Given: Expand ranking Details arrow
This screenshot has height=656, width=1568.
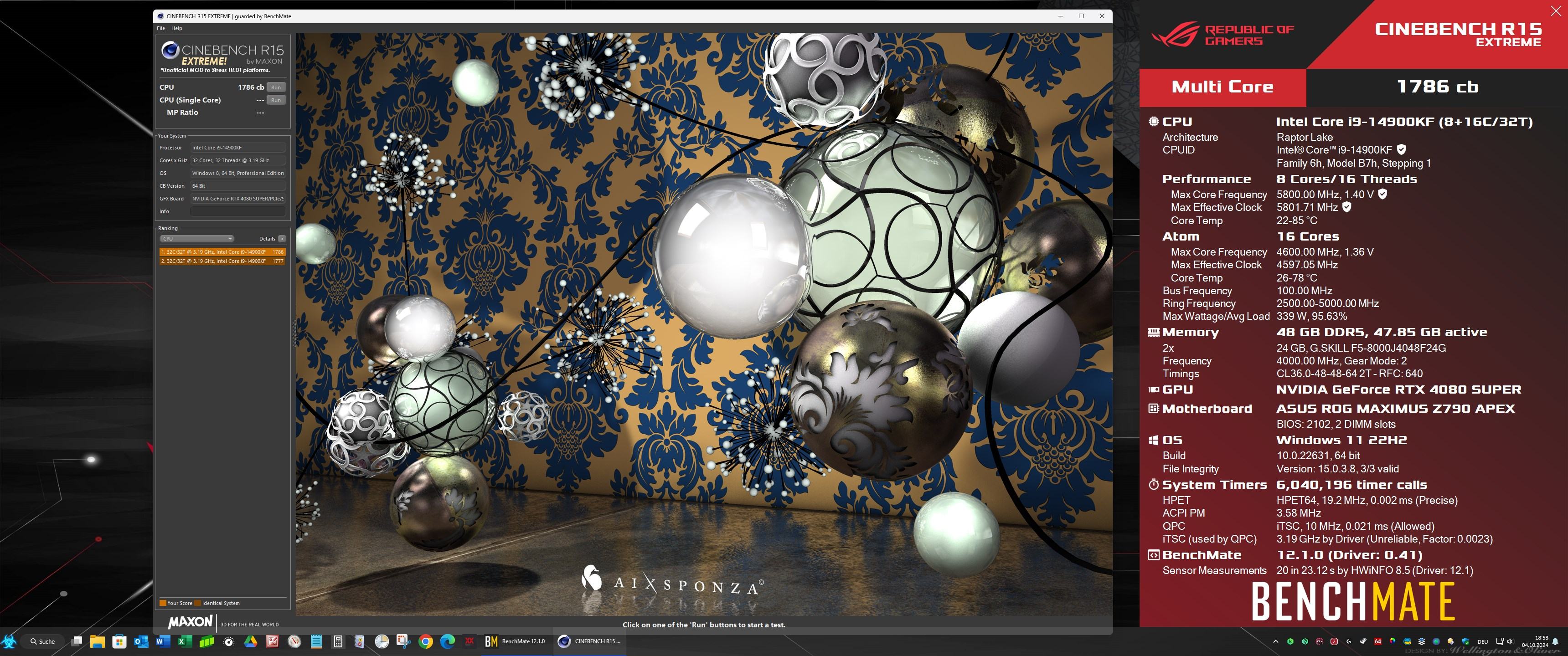Looking at the screenshot, I should pos(281,239).
